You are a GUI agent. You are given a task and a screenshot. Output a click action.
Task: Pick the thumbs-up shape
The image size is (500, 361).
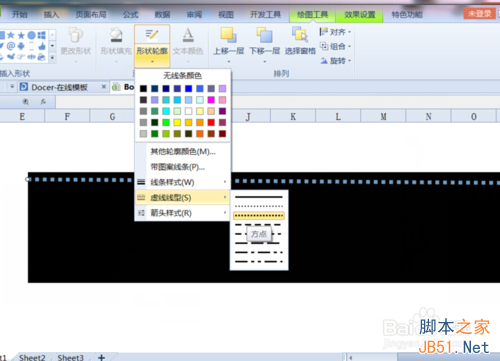42,46
